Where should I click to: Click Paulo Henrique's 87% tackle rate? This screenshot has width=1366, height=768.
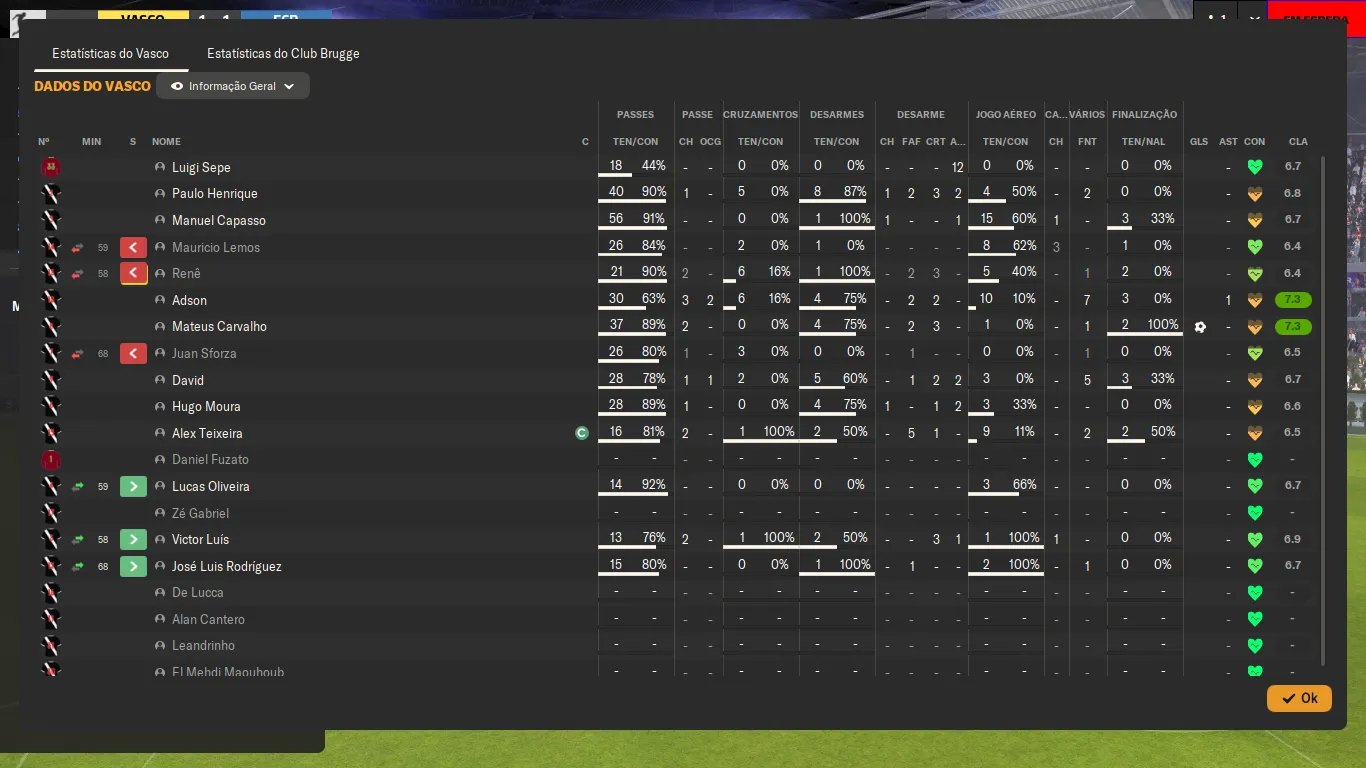(854, 192)
